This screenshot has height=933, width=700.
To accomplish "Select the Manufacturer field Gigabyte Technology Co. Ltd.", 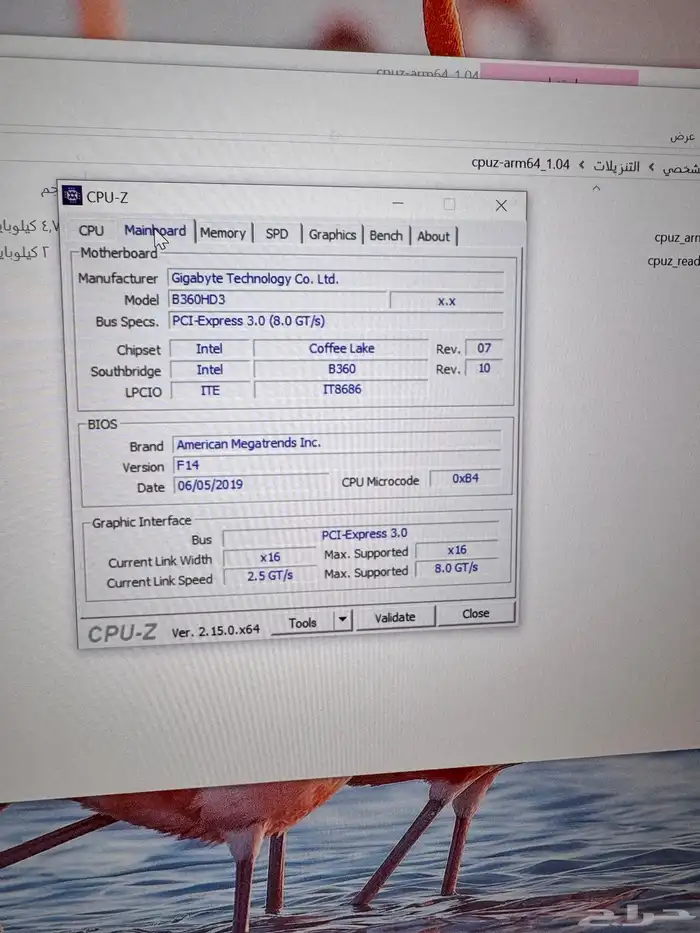I will coord(336,279).
